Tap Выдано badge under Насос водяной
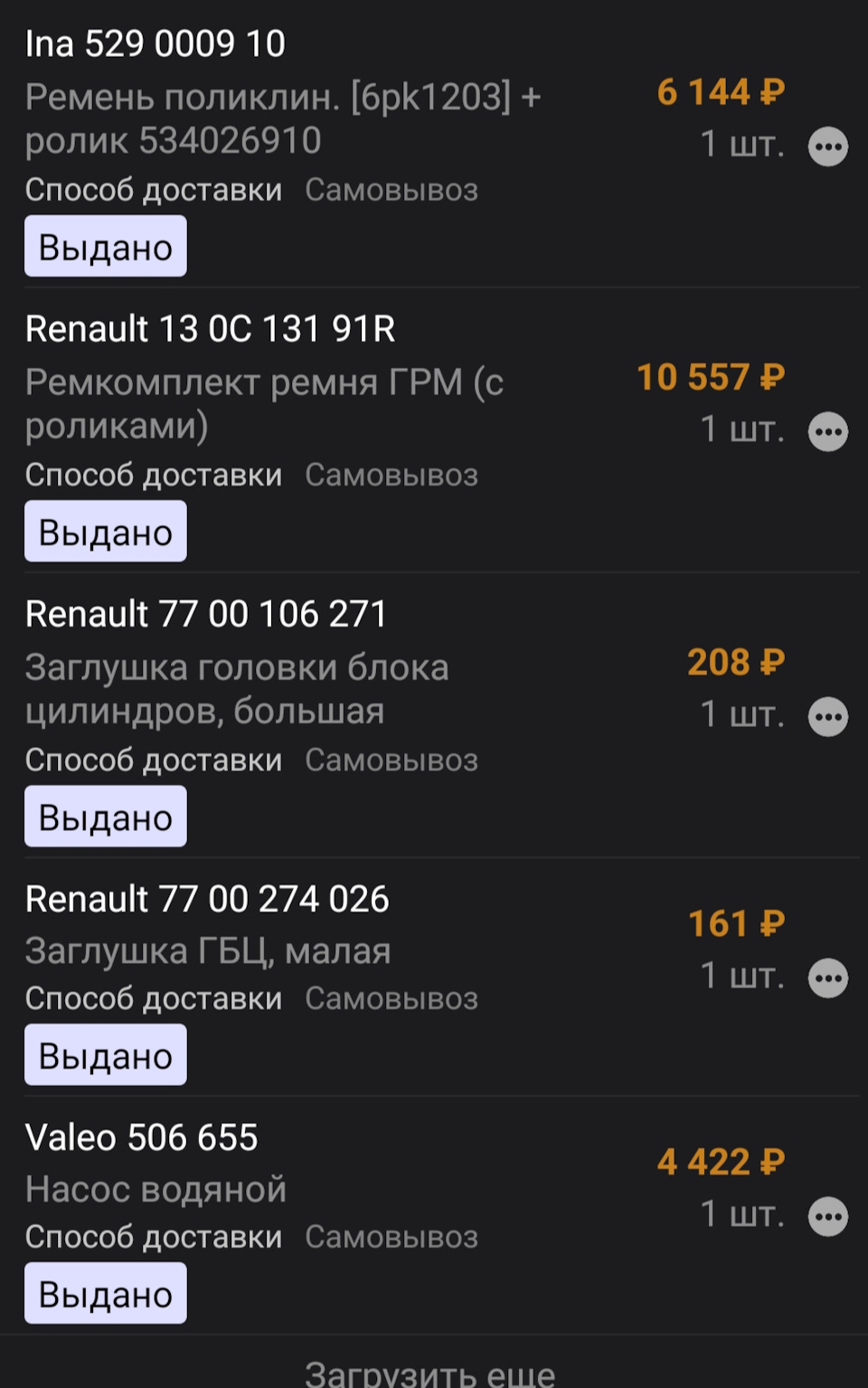868x1388 pixels. coord(106,1293)
